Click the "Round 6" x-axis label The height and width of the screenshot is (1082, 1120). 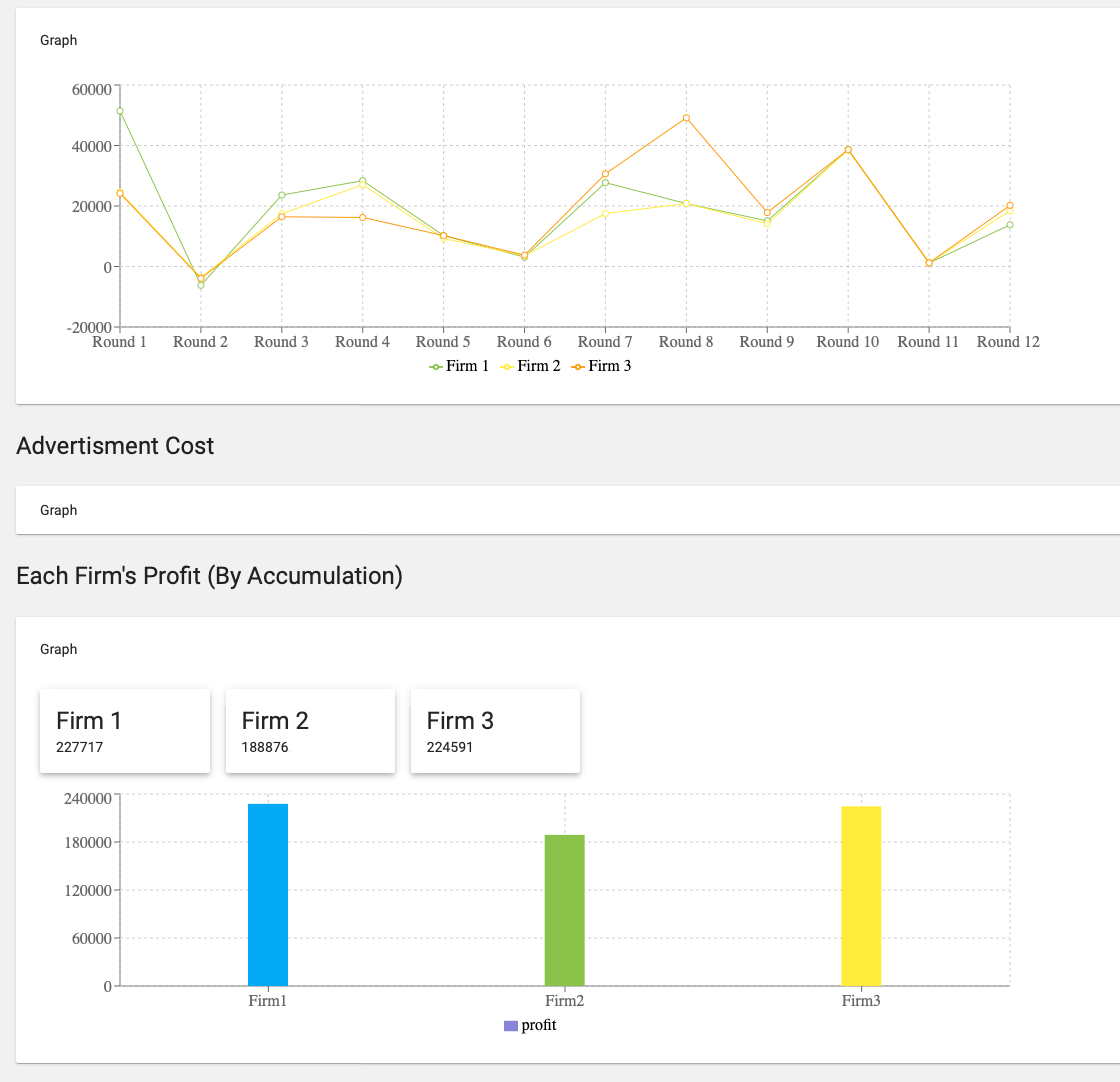pos(524,342)
